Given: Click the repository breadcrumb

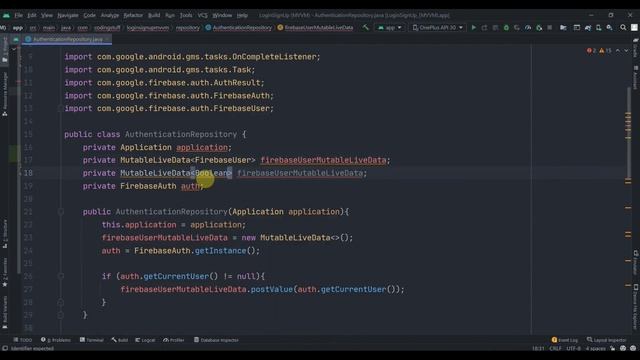Looking at the screenshot, I should [188, 28].
